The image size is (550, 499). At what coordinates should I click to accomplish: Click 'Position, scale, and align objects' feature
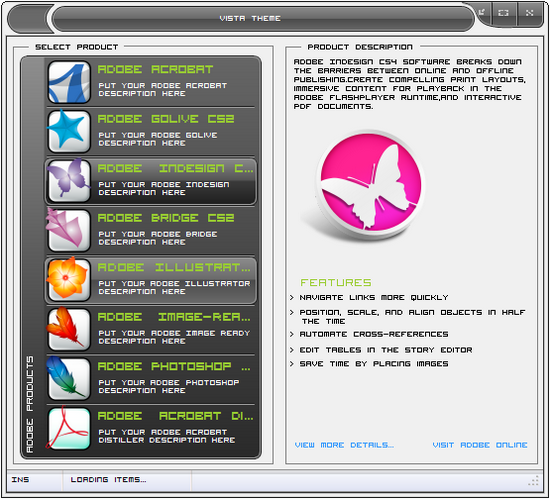click(x=412, y=317)
